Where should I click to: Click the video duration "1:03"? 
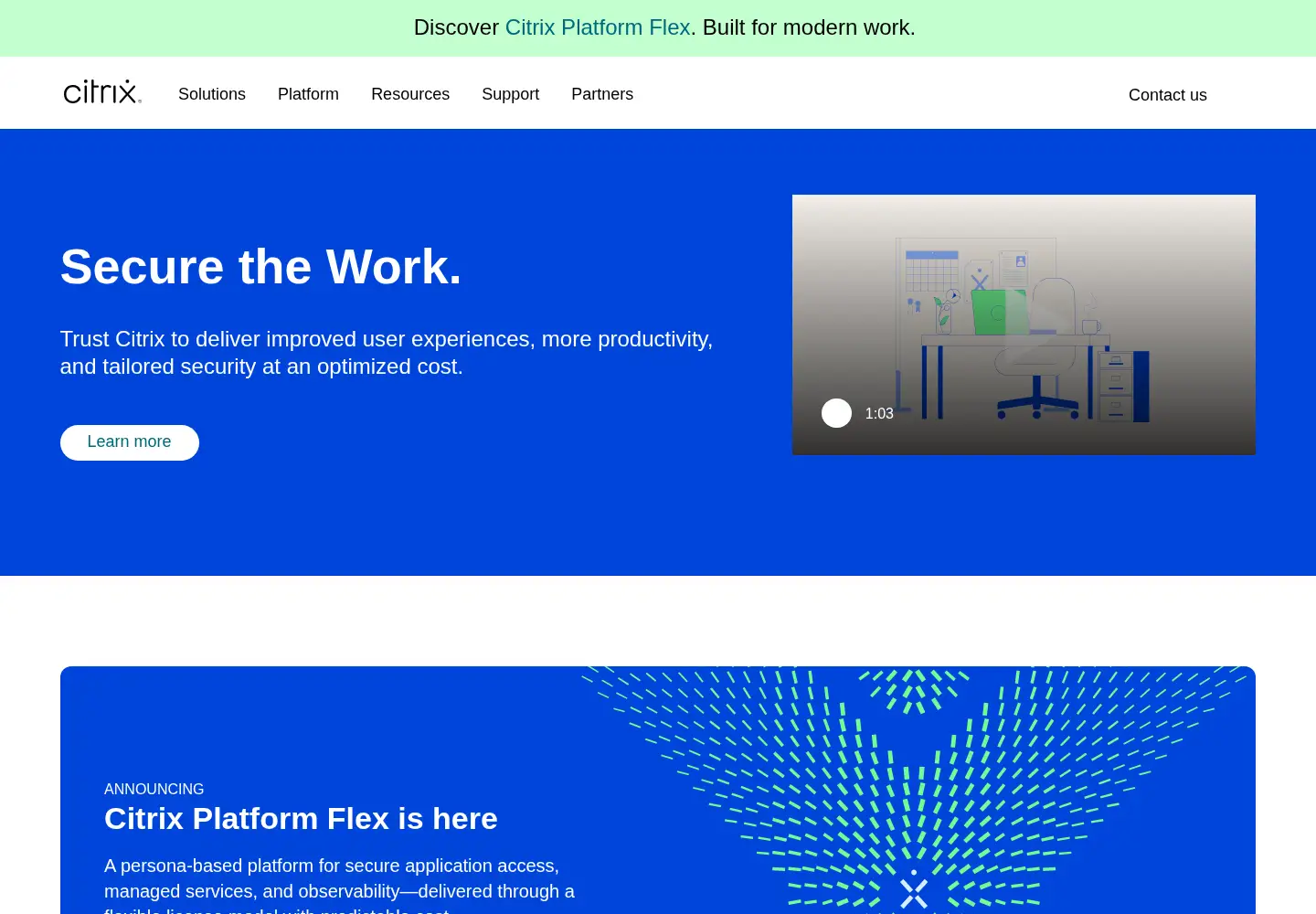click(879, 413)
